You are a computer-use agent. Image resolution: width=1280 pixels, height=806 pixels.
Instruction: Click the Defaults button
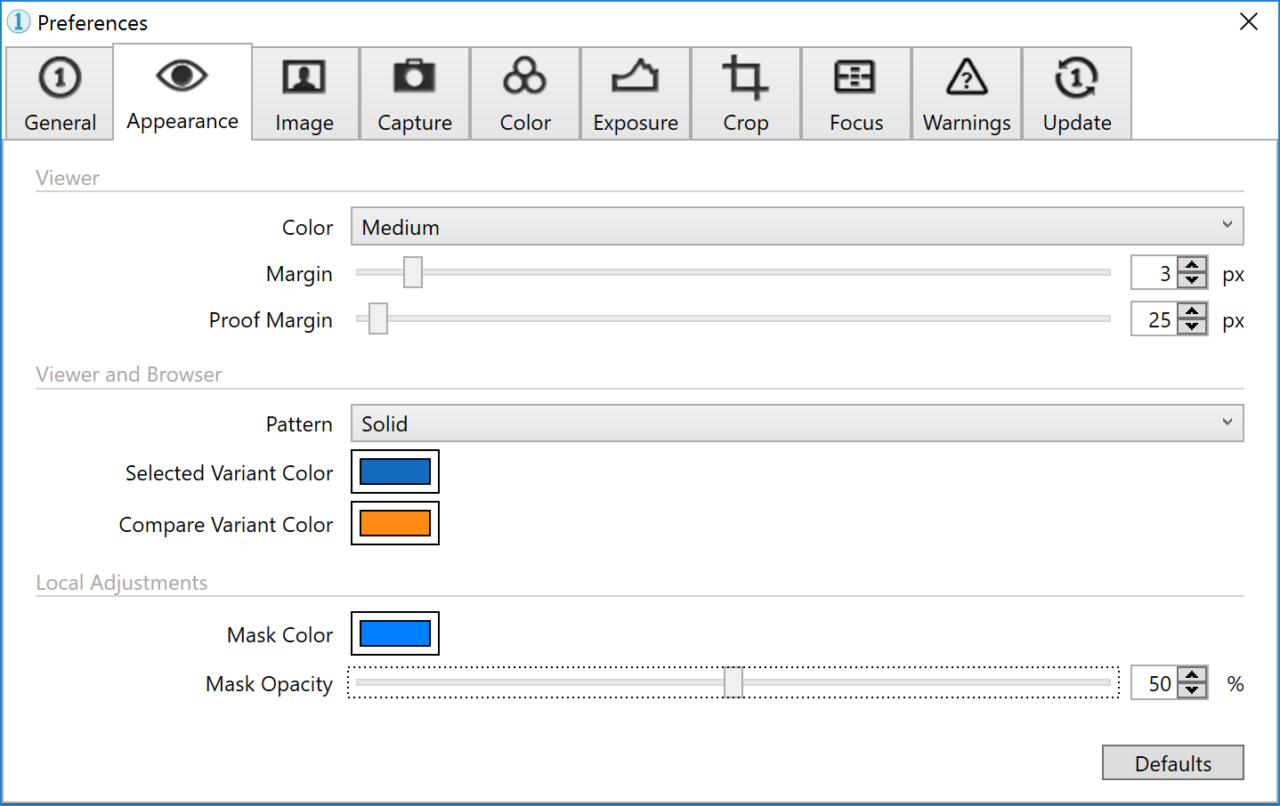[x=1173, y=762]
